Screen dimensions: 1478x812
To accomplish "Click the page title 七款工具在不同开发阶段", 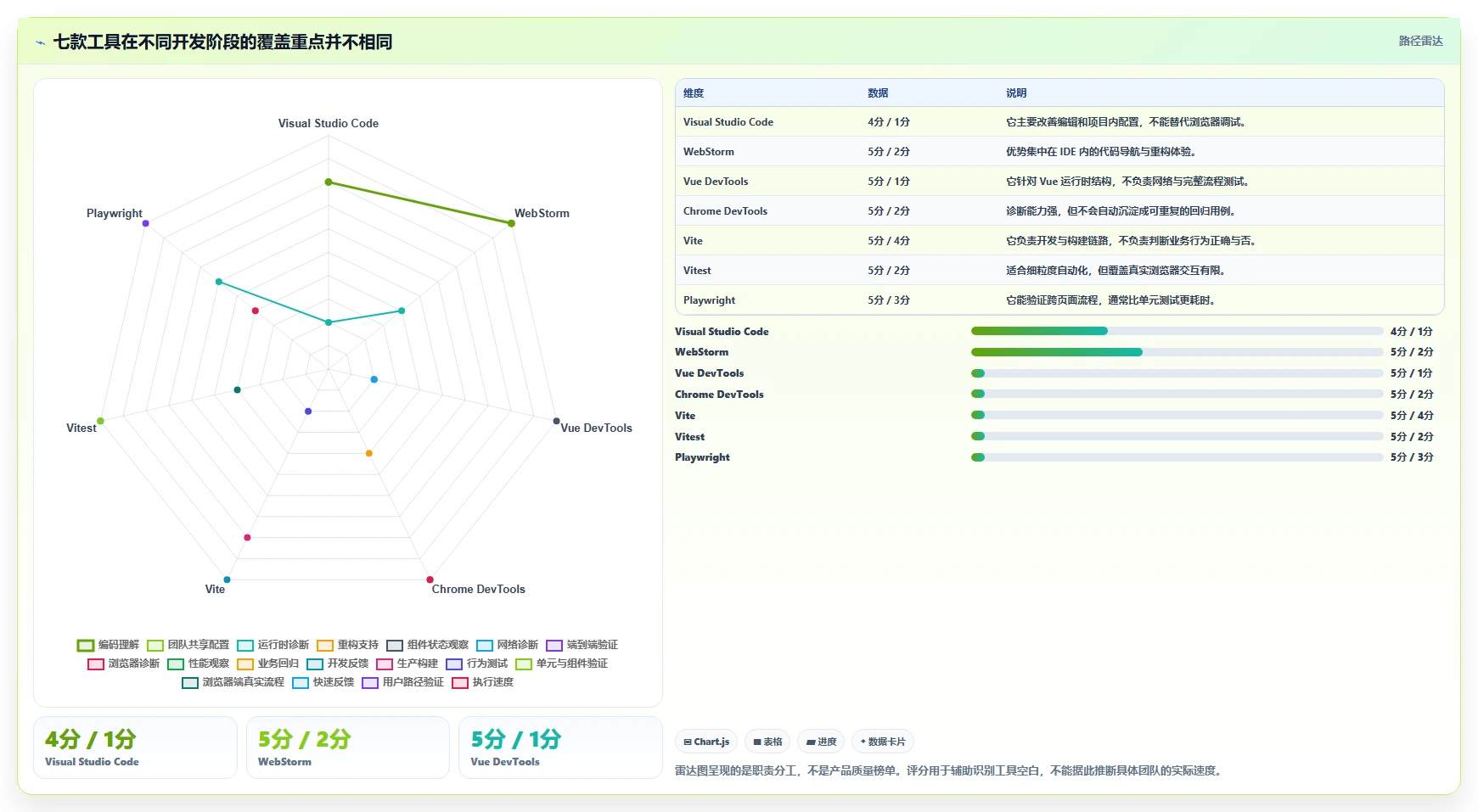I will 222,42.
